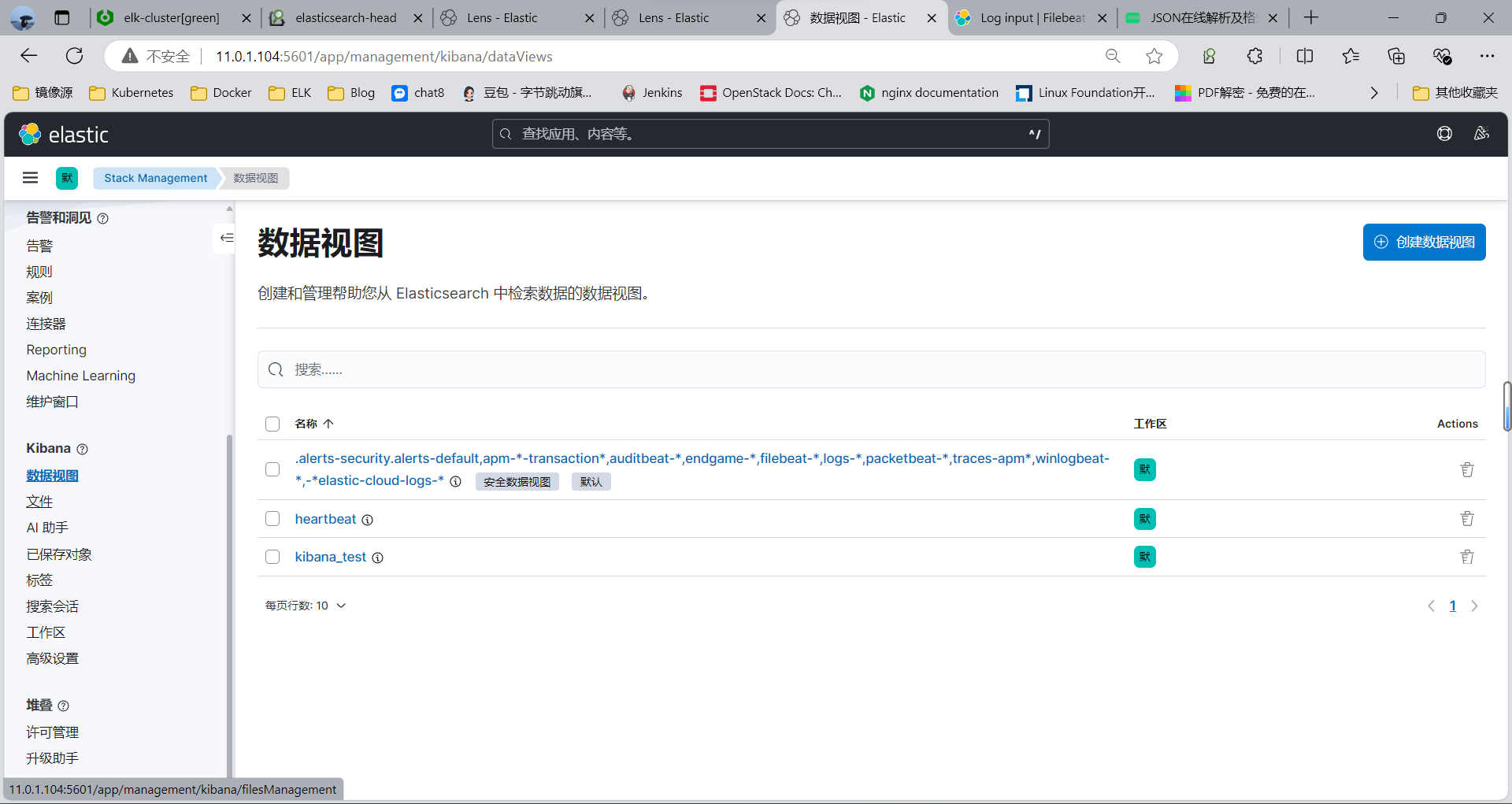Check the kibana_test row checkbox
This screenshot has height=804, width=1512.
click(272, 557)
